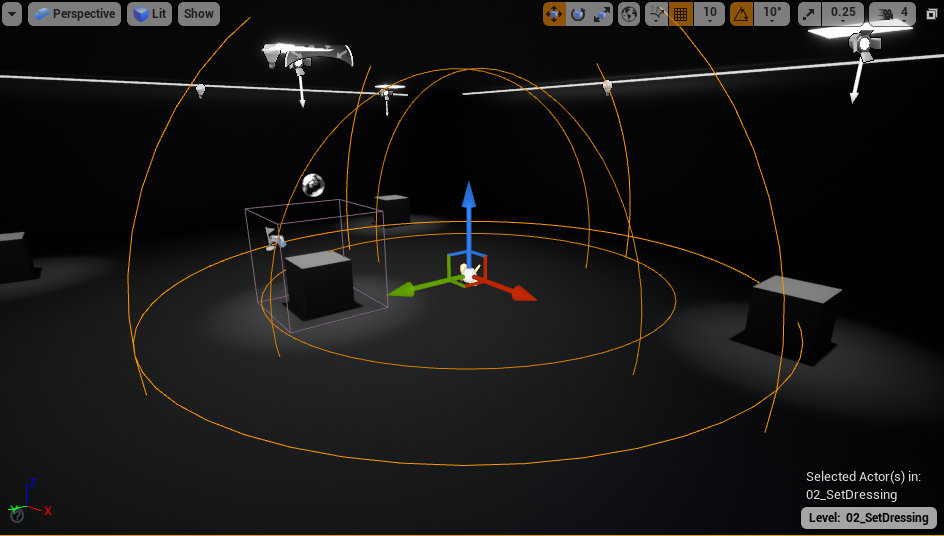Click the maximize/restore viewport icon
Viewport: 944px width, 536px height.
(931, 13)
